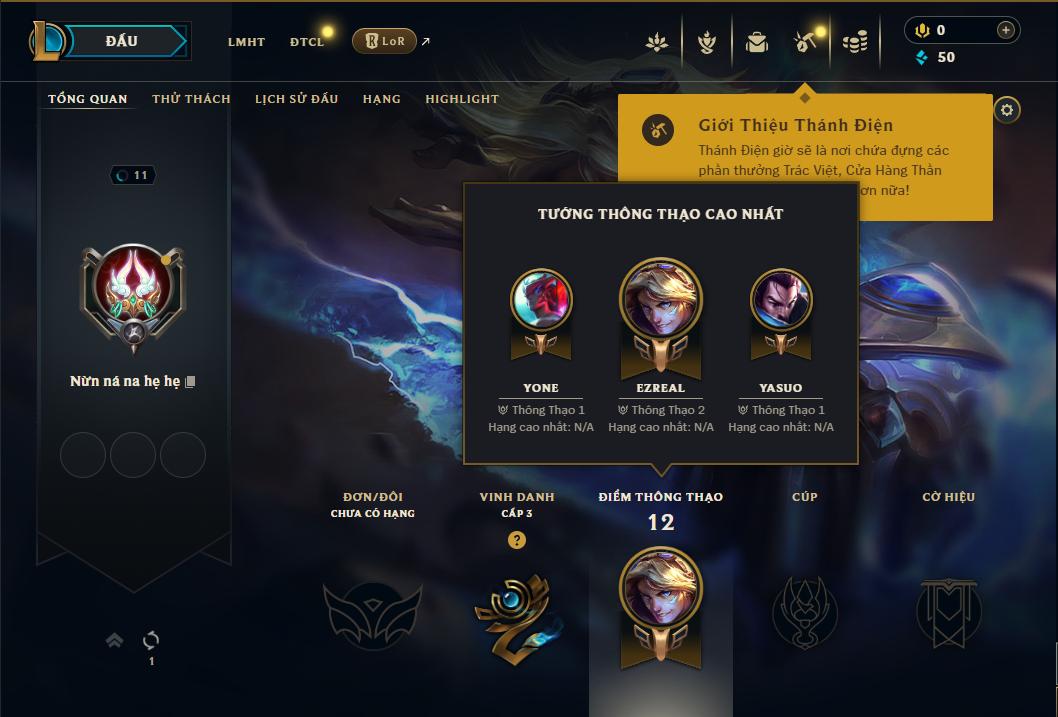This screenshot has width=1058, height=717.
Task: Click the Yone mastery portrait
Action: click(541, 301)
